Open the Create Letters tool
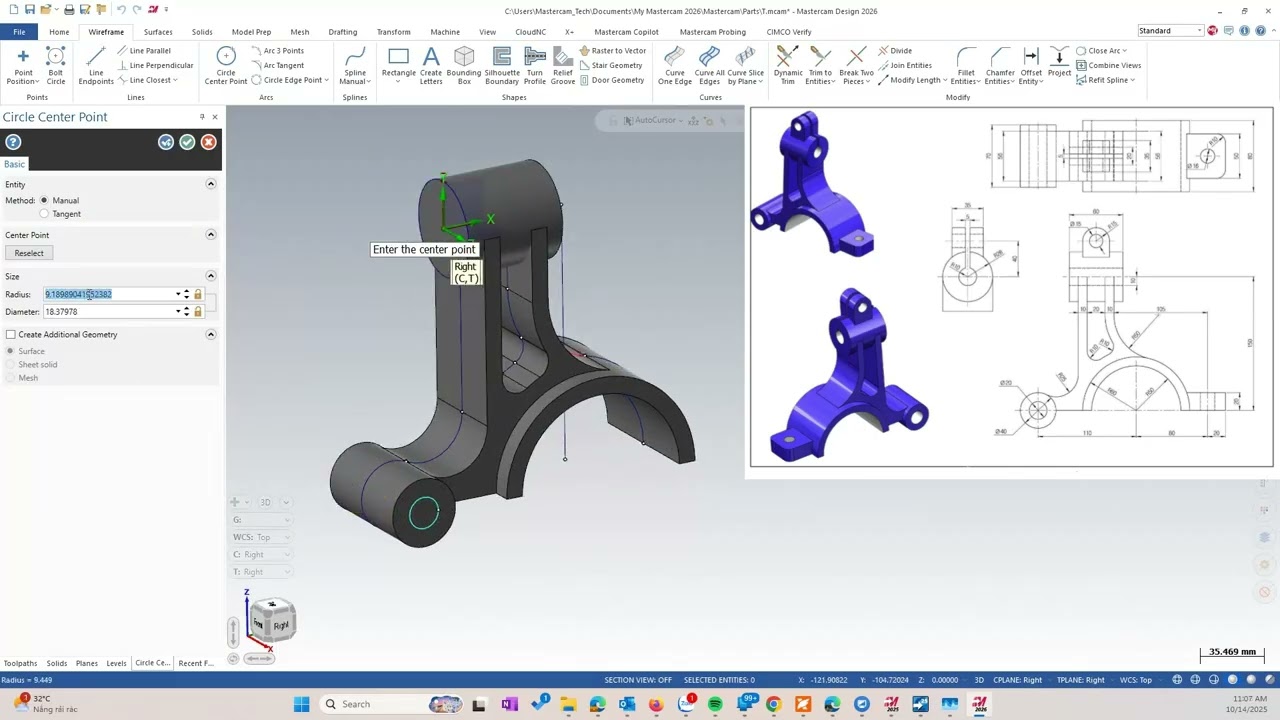The width and height of the screenshot is (1280, 720). [431, 65]
